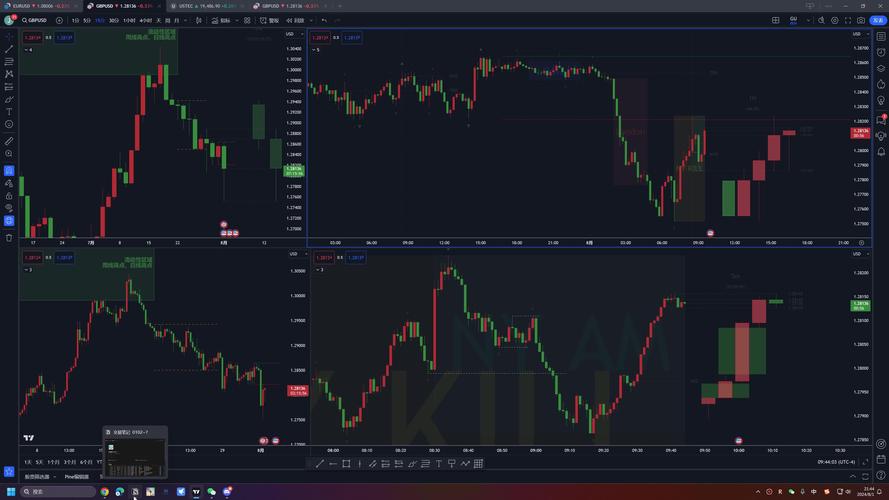Open the bar replay button
The image size is (889, 500).
pos(295,20)
